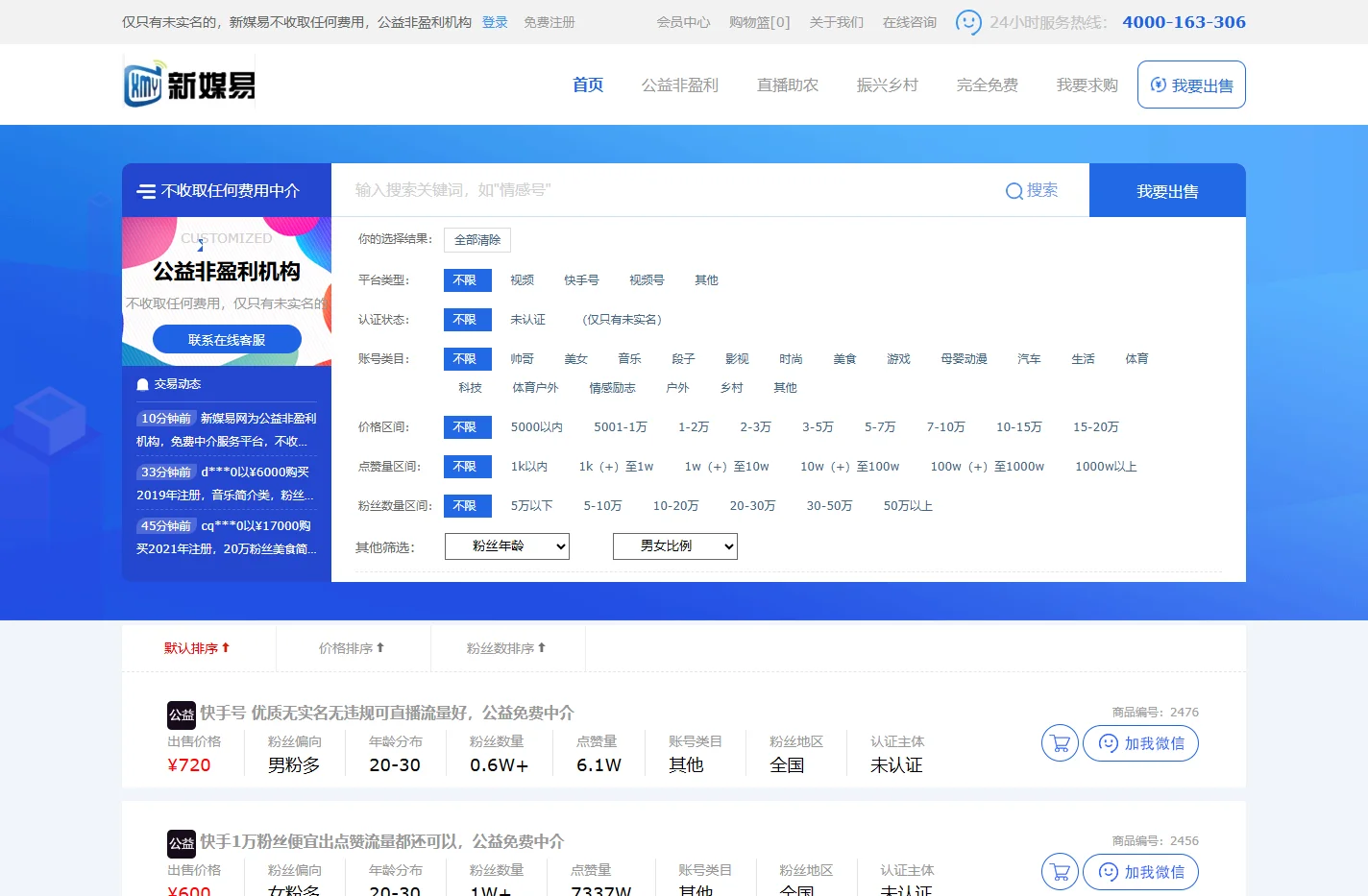Open the 直播助农 nav item
Image resolution: width=1368 pixels, height=896 pixels.
point(788,85)
